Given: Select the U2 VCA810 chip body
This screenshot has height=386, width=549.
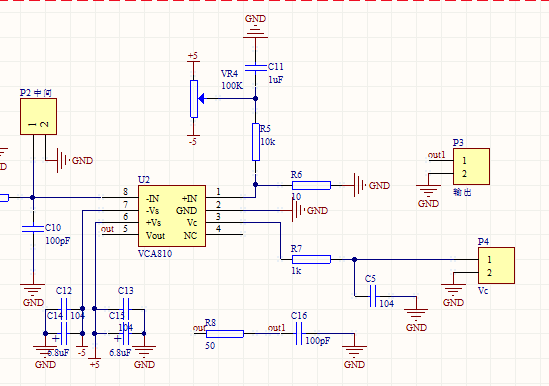Looking at the screenshot, I should click(172, 216).
